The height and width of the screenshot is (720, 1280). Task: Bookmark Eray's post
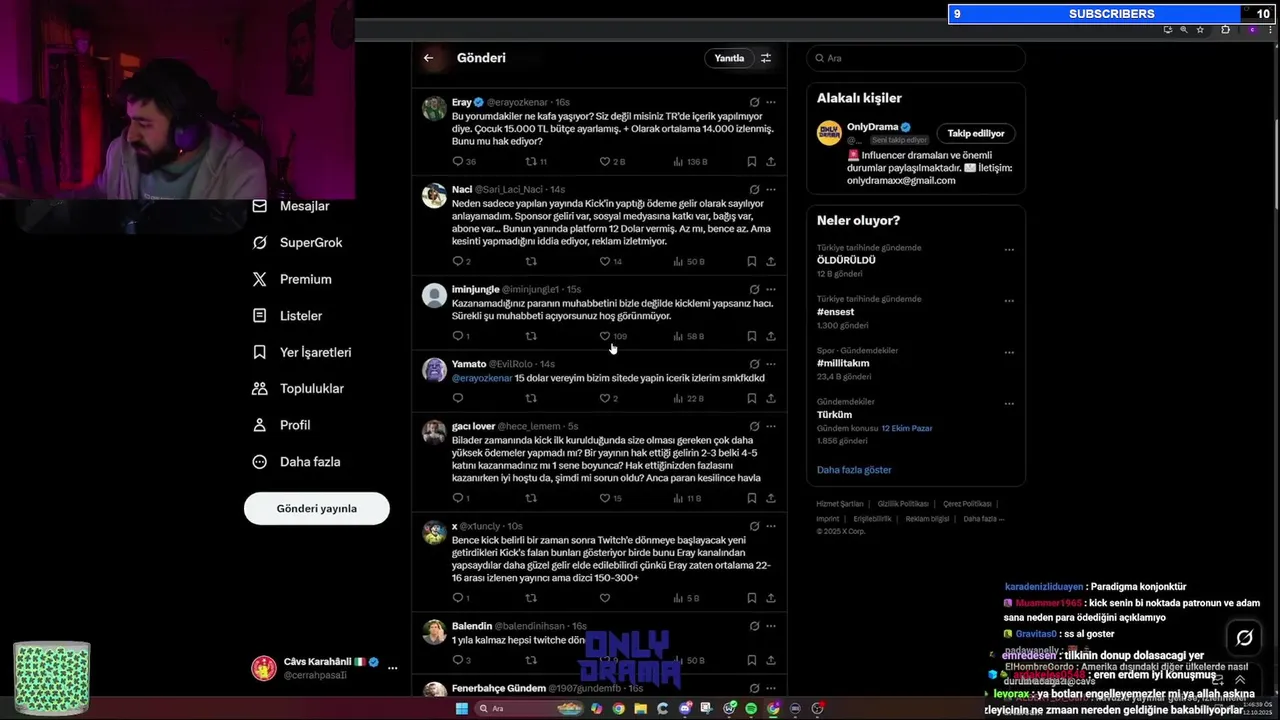tap(751, 161)
